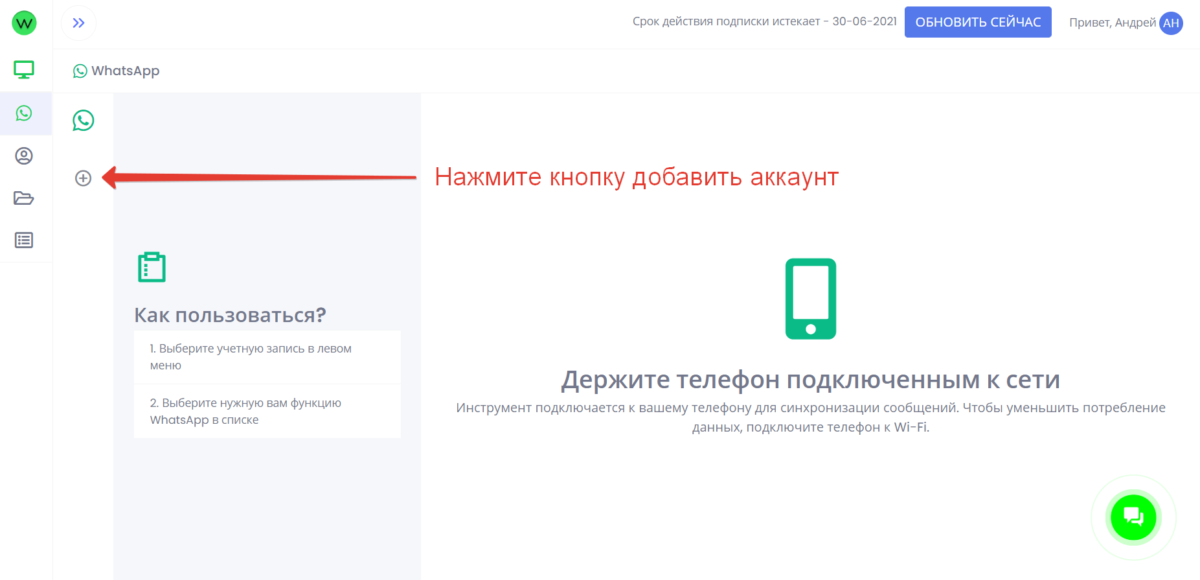This screenshot has width=1200, height=580.
Task: Open the green live chat widget
Action: [x=1132, y=517]
